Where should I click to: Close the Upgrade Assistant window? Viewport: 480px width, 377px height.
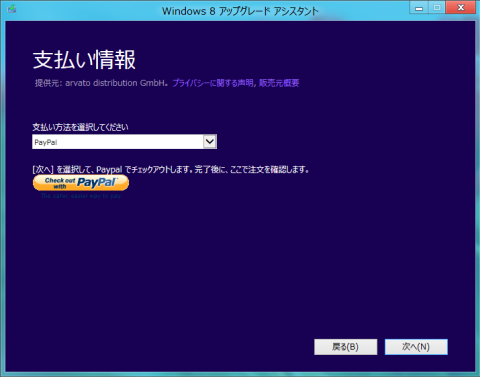click(x=461, y=8)
